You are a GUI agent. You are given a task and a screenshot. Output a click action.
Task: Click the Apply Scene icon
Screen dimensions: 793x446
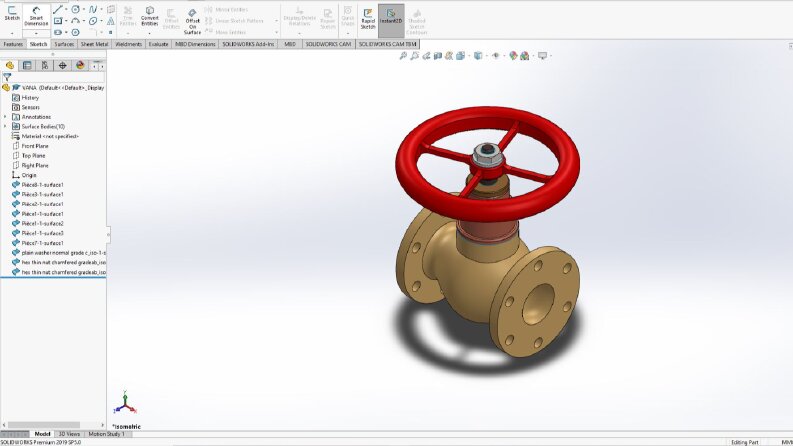524,56
